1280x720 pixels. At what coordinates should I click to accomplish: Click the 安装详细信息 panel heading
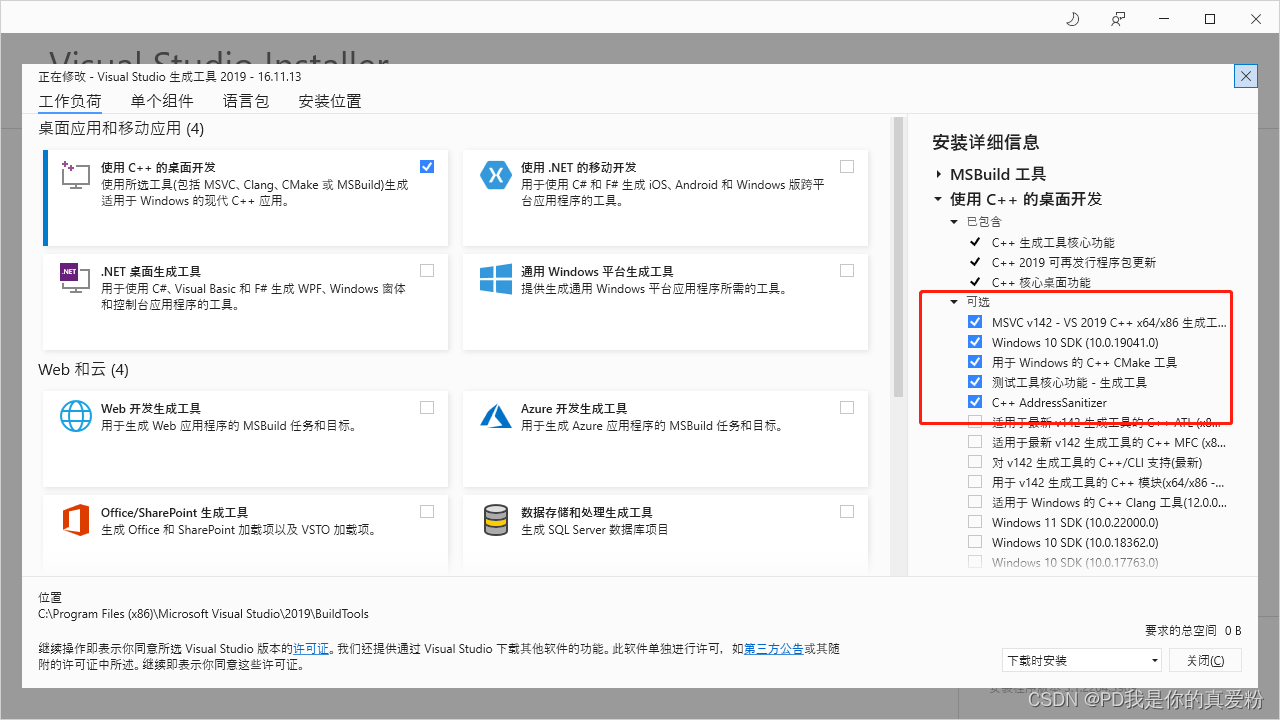(x=985, y=142)
